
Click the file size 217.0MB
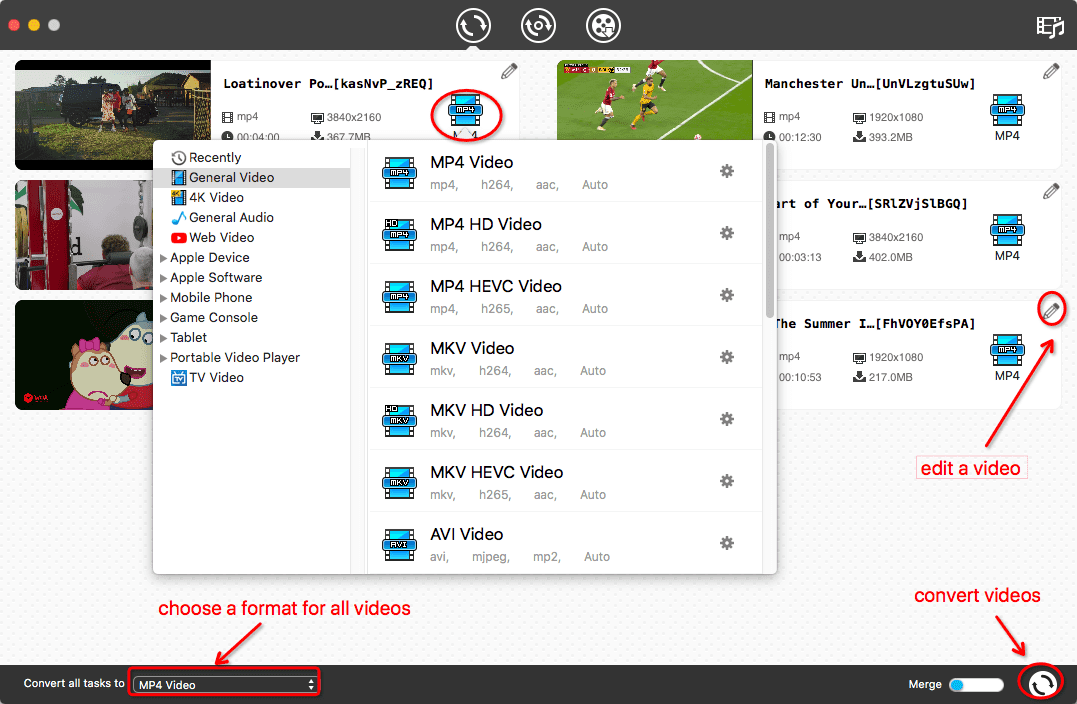(x=890, y=377)
